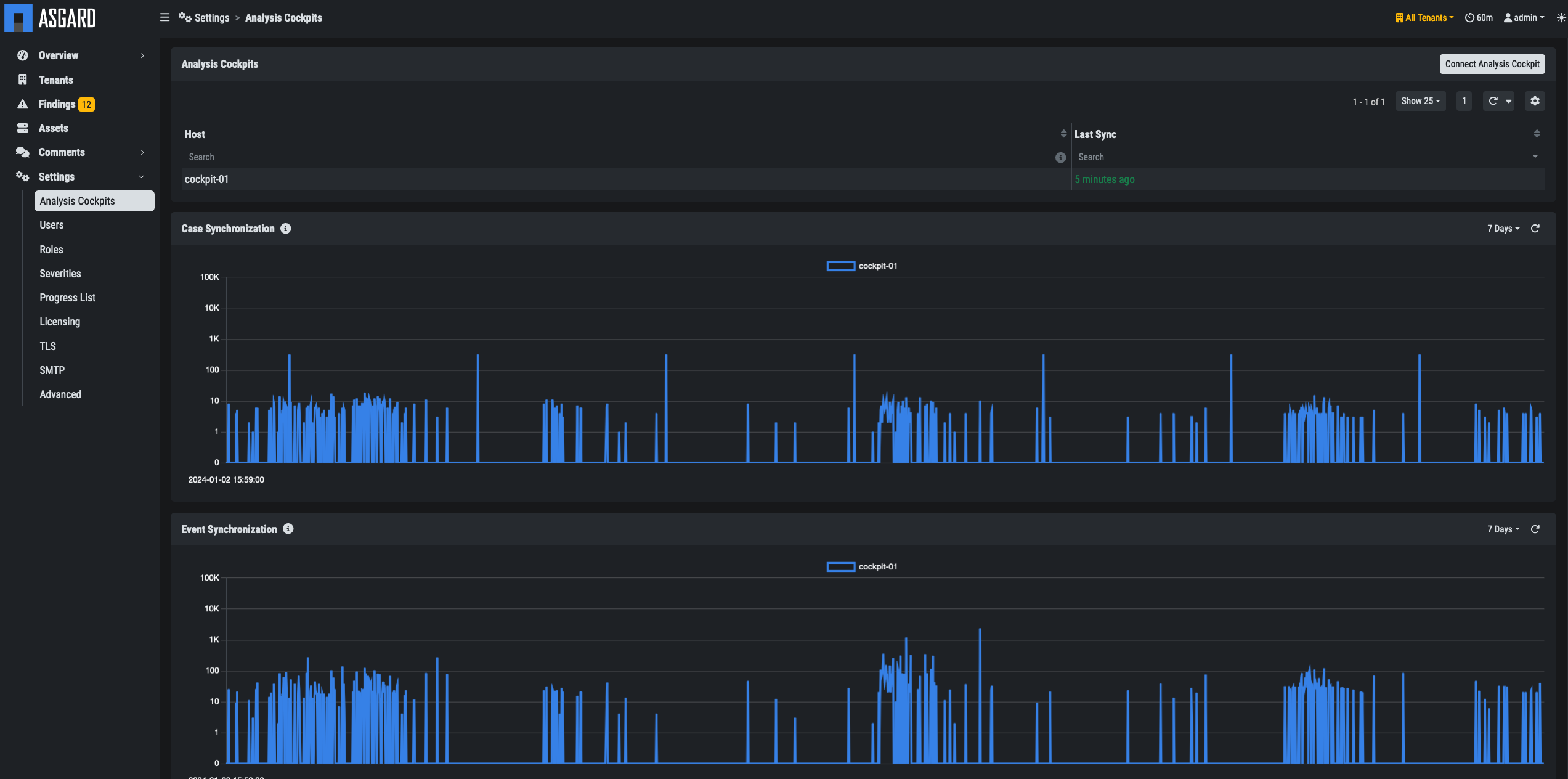The height and width of the screenshot is (779, 1568).
Task: Select the cockpit-01 host row
Action: [863, 179]
